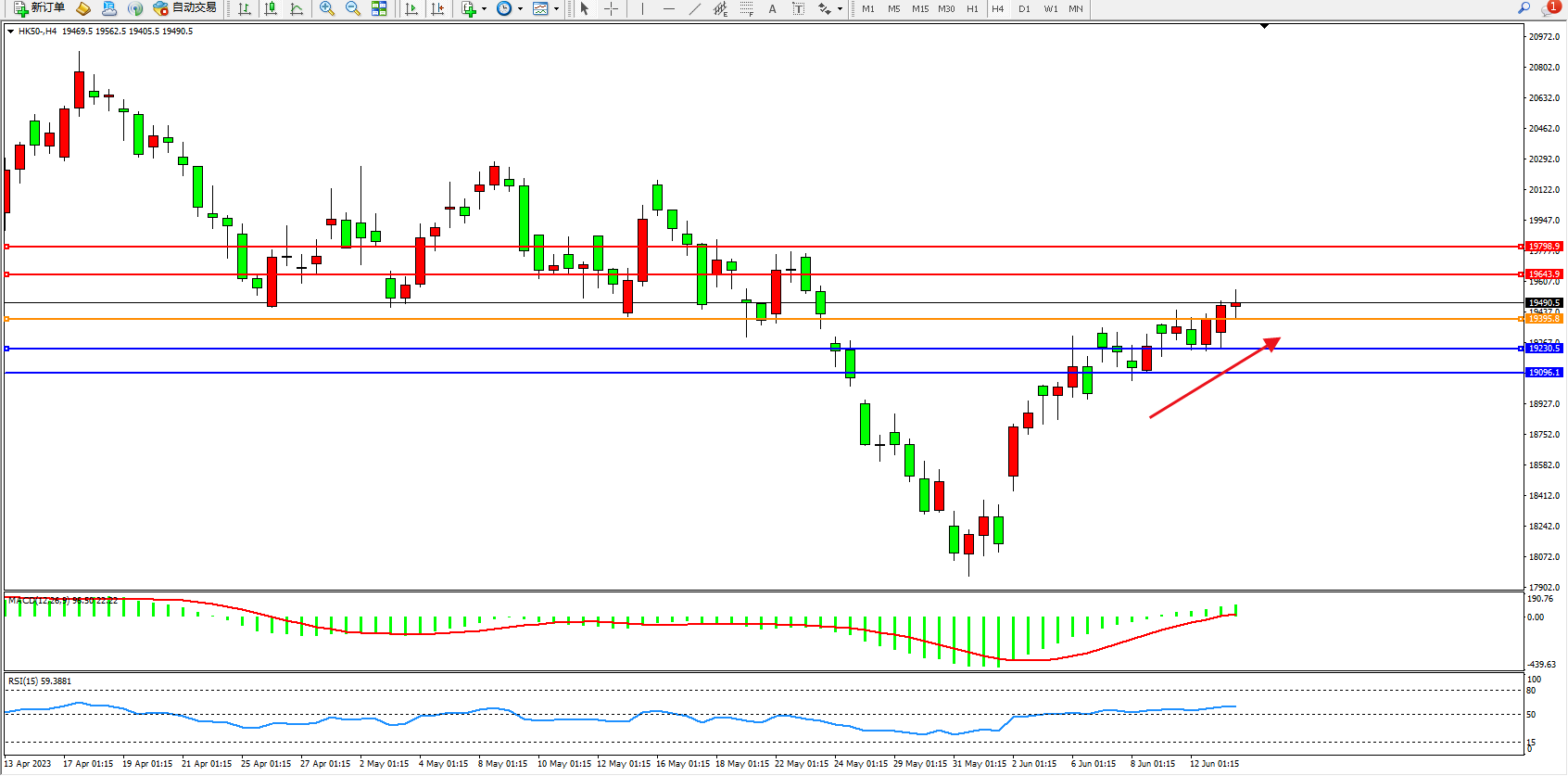Open the periodicity clock dropdown arrow

520,9
